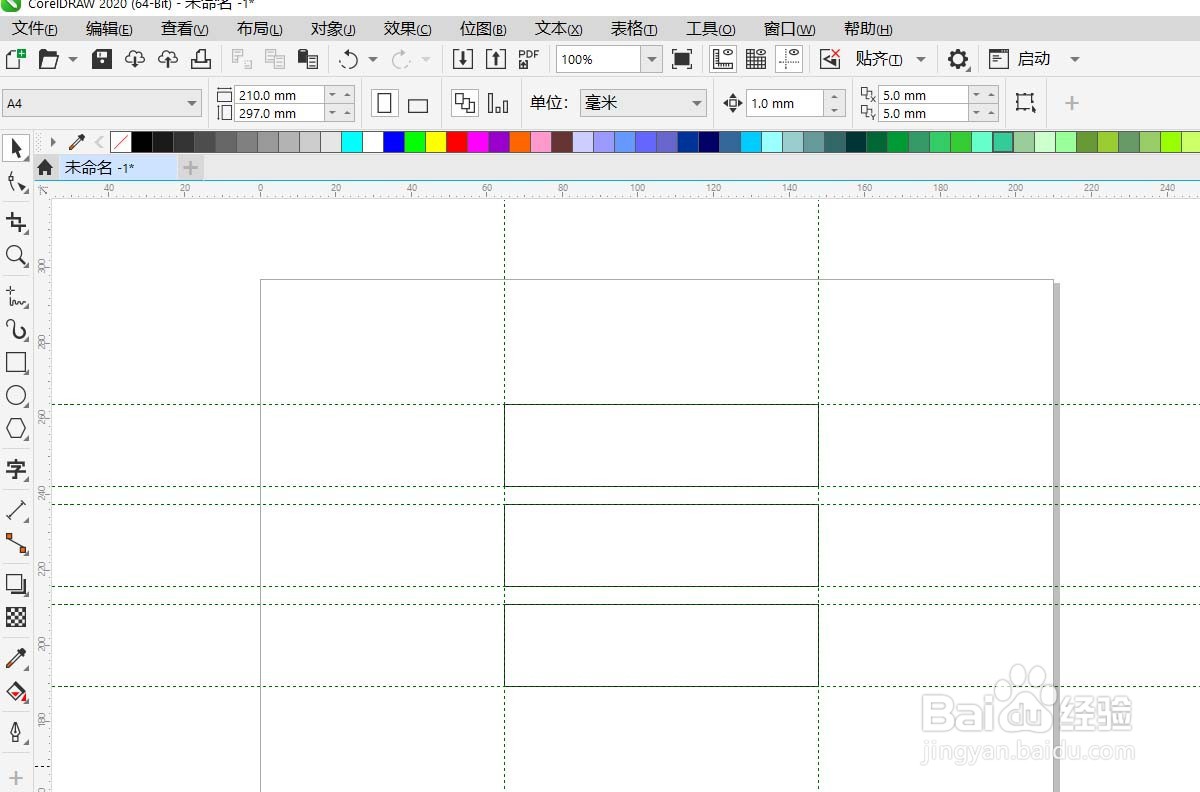Viewport: 1200px width, 792px height.
Task: Select the Ellipse tool
Action: pyautogui.click(x=16, y=395)
